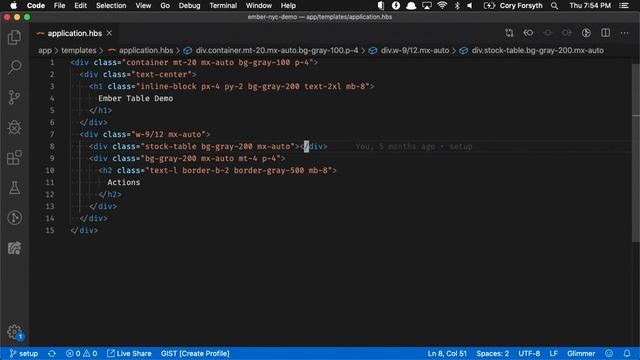Viewport: 640px width, 360px height.
Task: Click the Bluetooth icon in menu bar
Action: [x=457, y=6]
